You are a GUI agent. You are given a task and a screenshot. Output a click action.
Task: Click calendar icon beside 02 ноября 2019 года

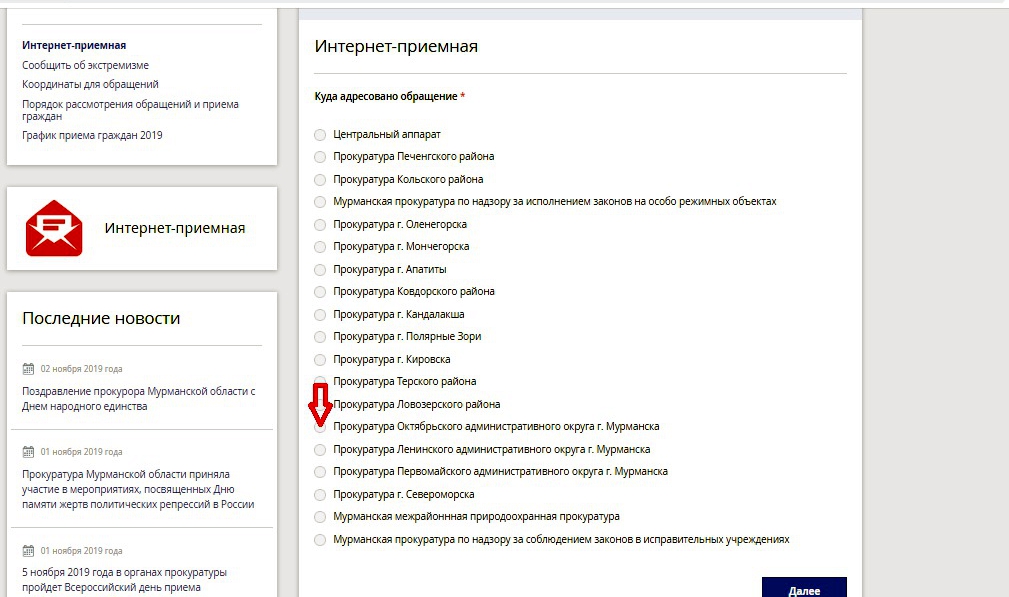tap(28, 368)
